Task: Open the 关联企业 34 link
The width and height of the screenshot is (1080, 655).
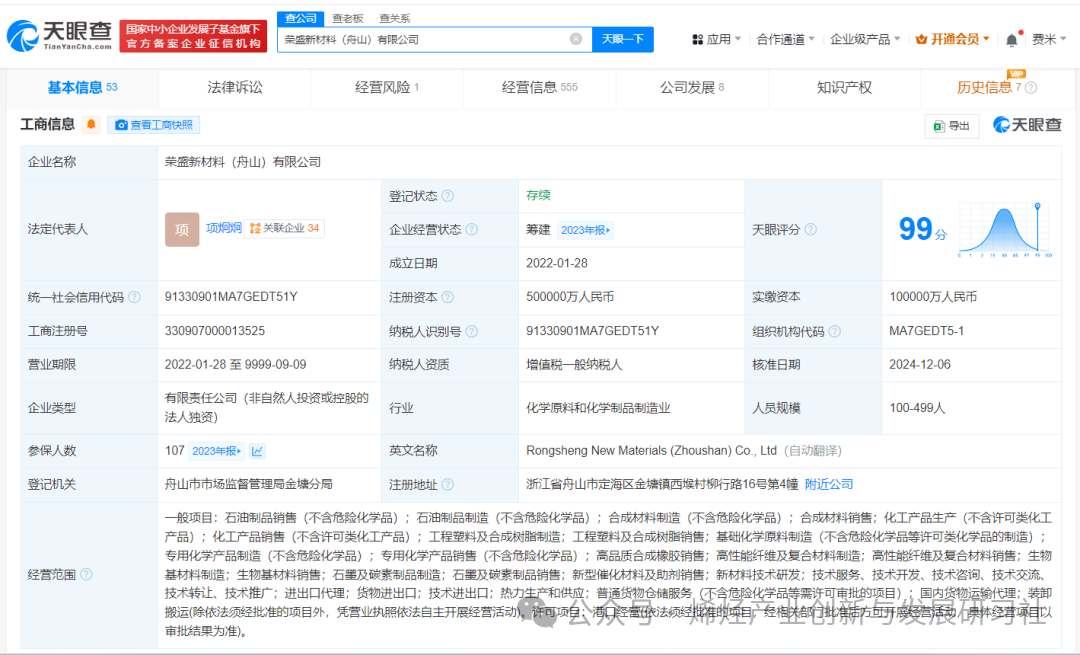Action: click(284, 228)
